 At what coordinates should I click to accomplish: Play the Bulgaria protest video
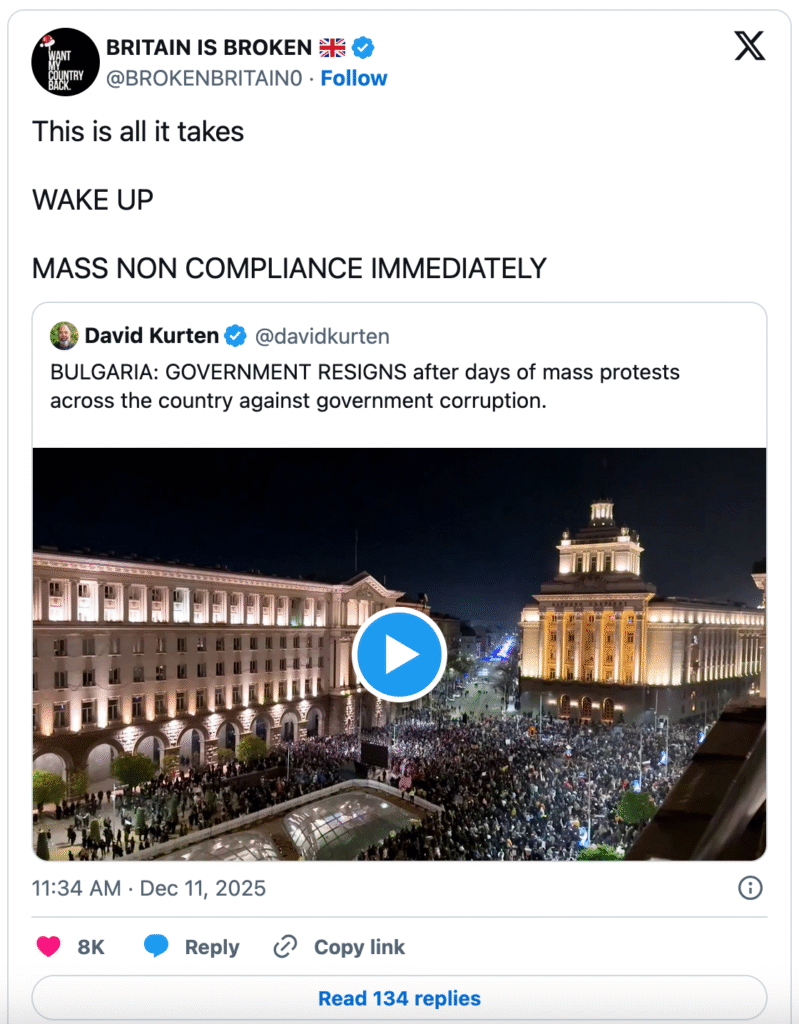point(399,655)
